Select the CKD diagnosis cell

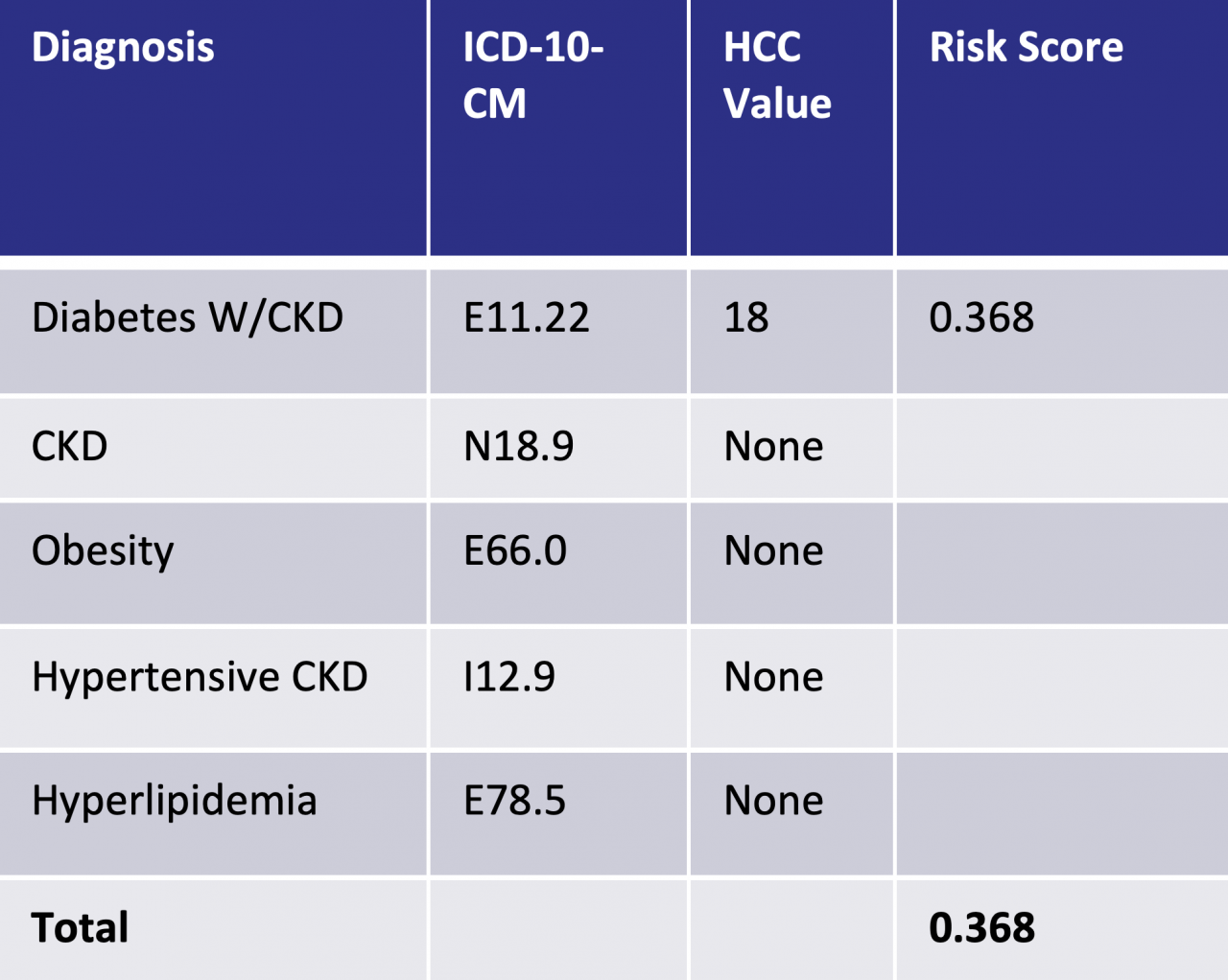point(69,447)
